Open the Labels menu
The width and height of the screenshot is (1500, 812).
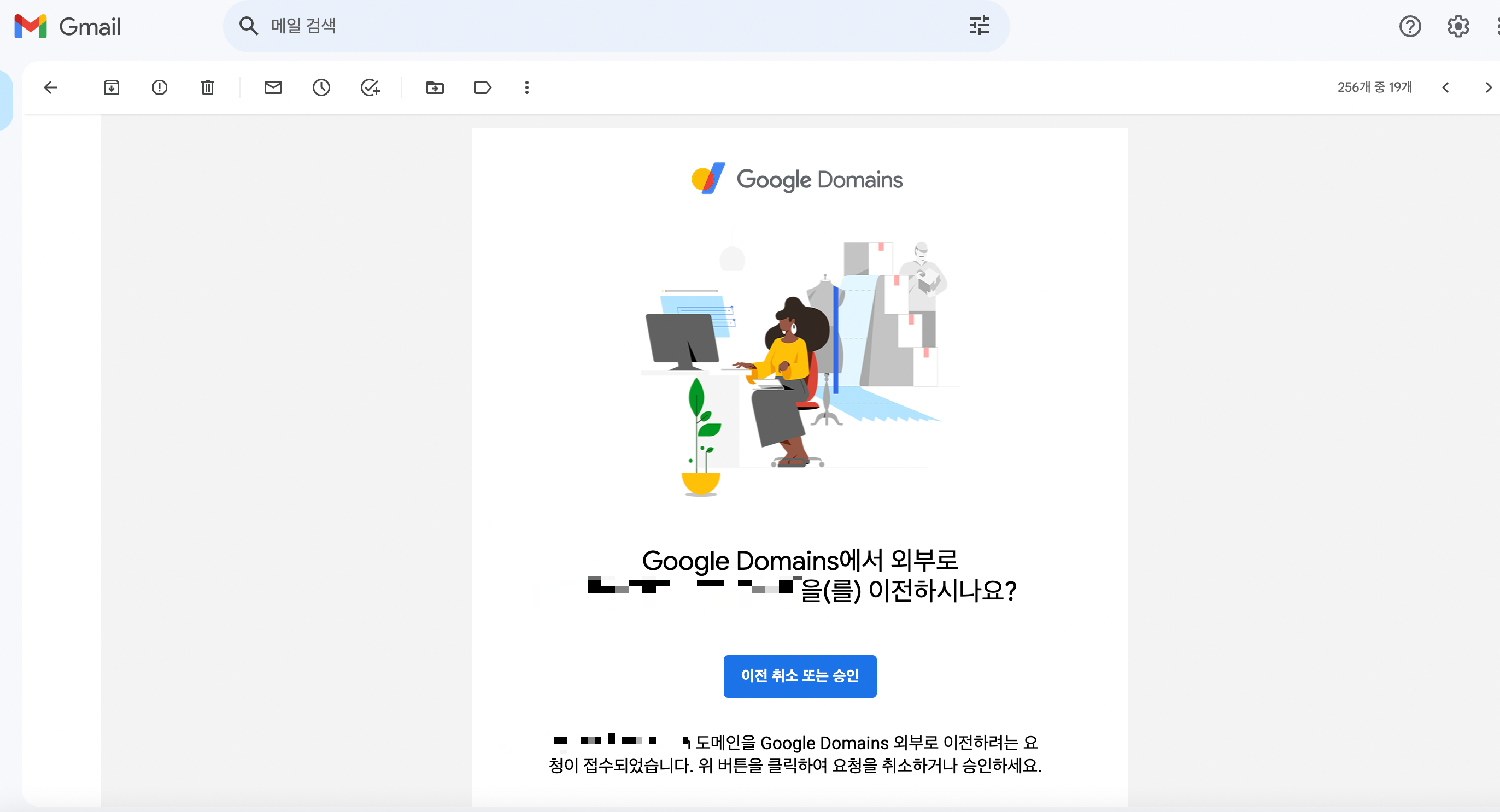pyautogui.click(x=483, y=87)
